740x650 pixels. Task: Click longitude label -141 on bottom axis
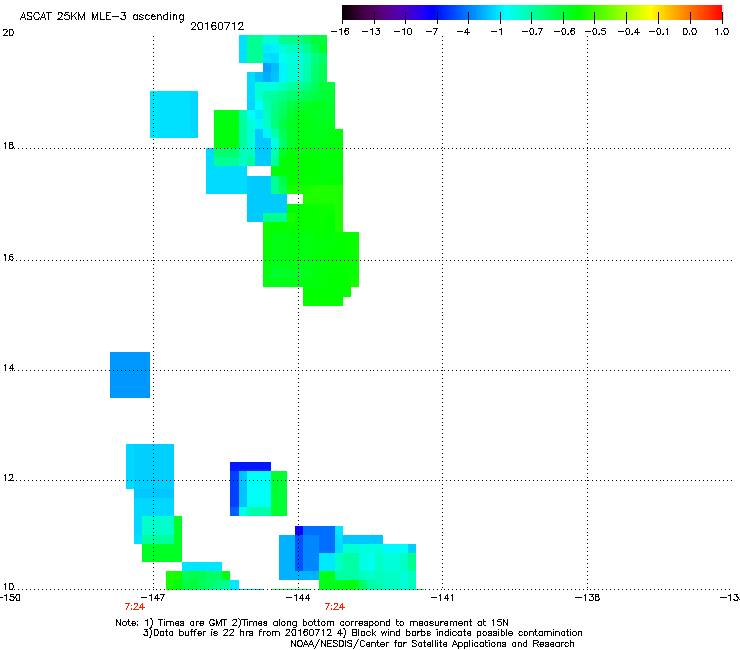(442, 598)
